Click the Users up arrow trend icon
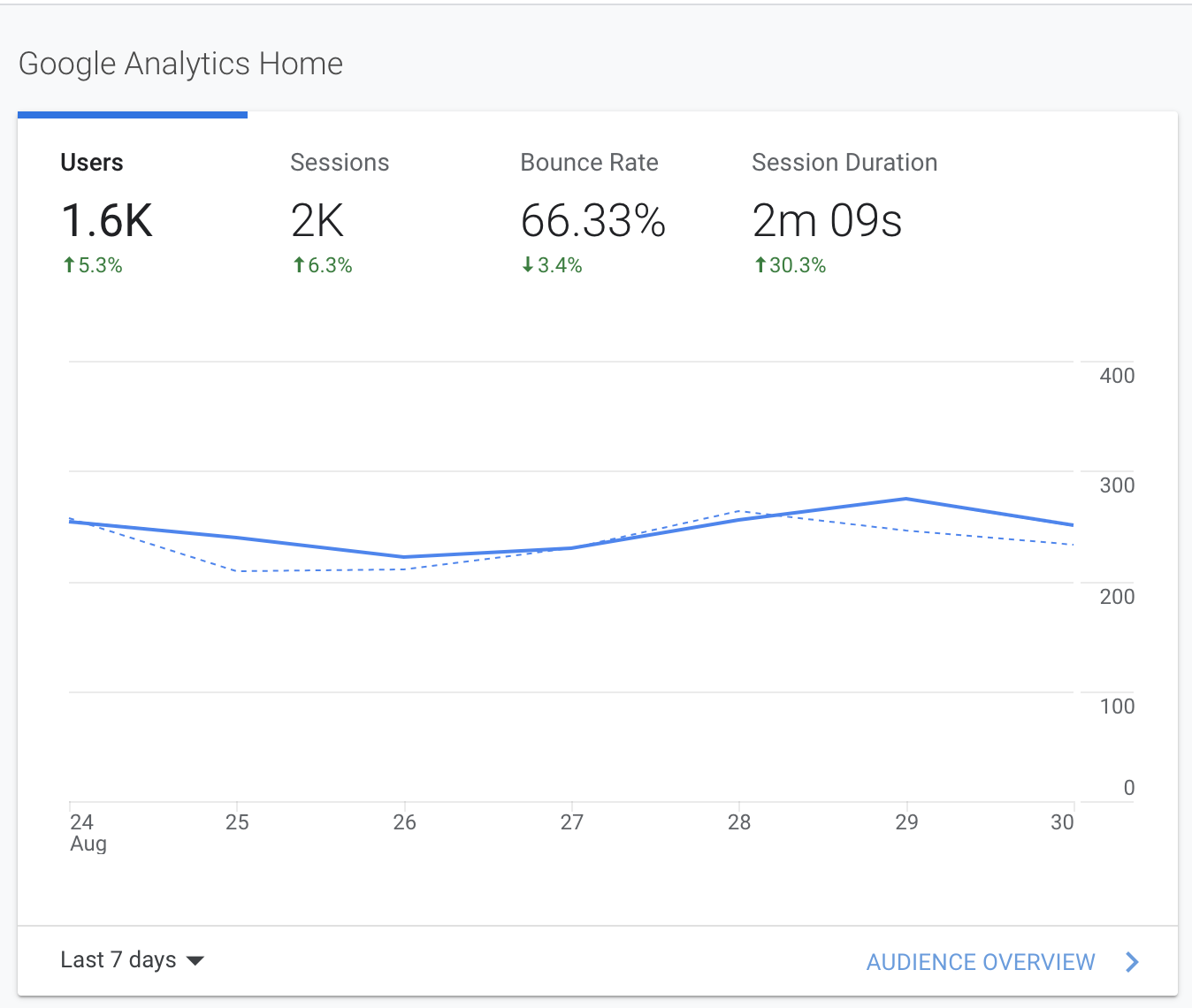This screenshot has width=1192, height=1008. pos(69,264)
